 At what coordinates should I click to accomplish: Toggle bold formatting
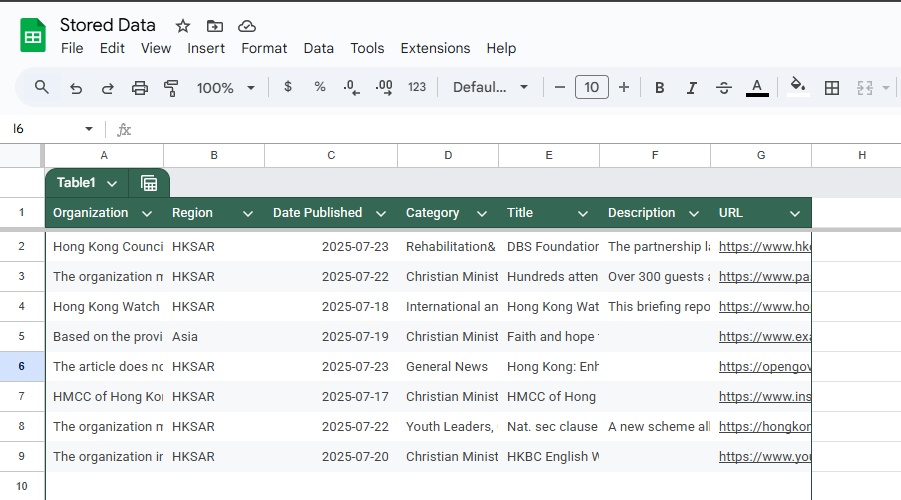(x=659, y=88)
